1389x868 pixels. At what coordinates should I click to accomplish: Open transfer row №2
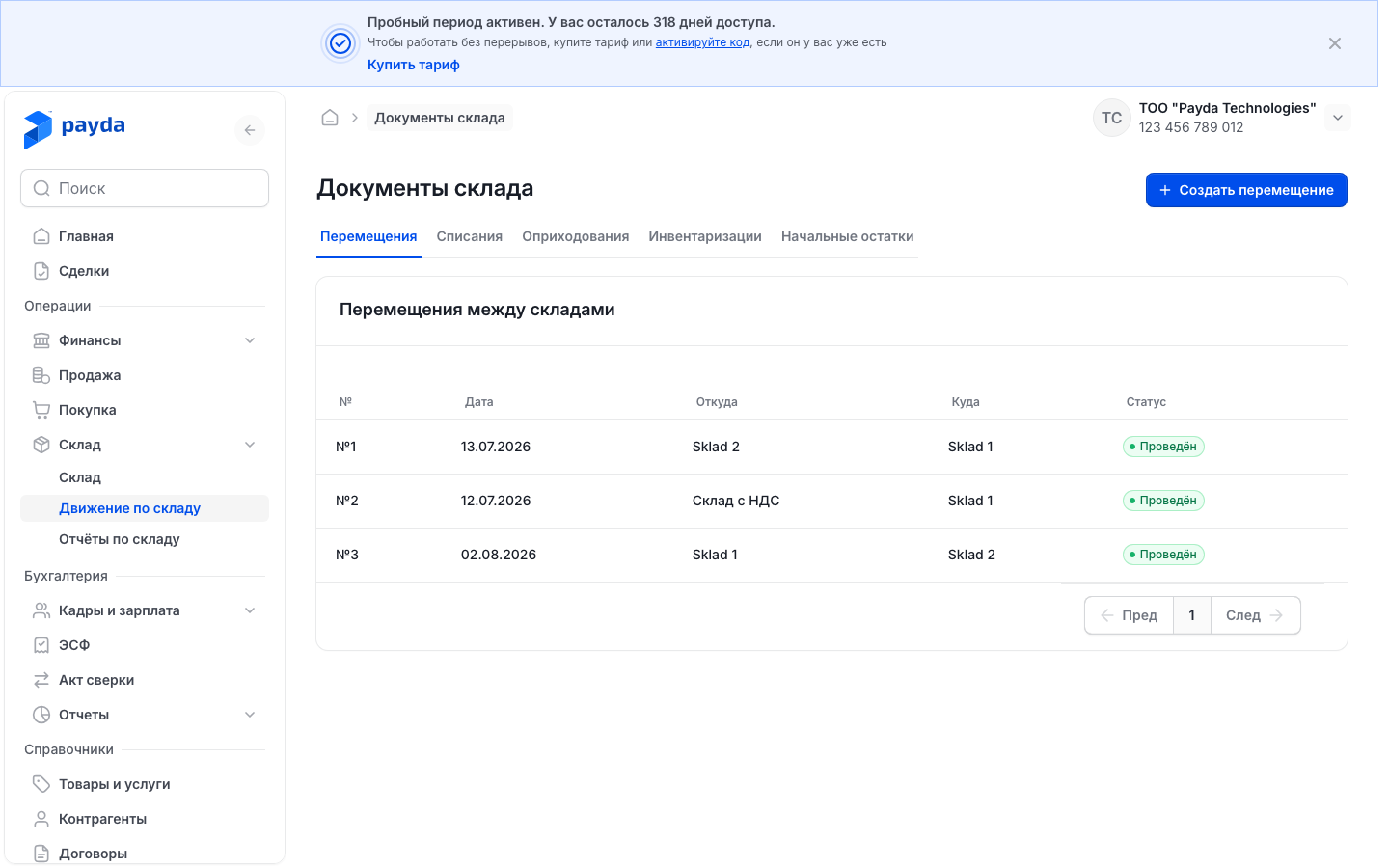tap(831, 501)
